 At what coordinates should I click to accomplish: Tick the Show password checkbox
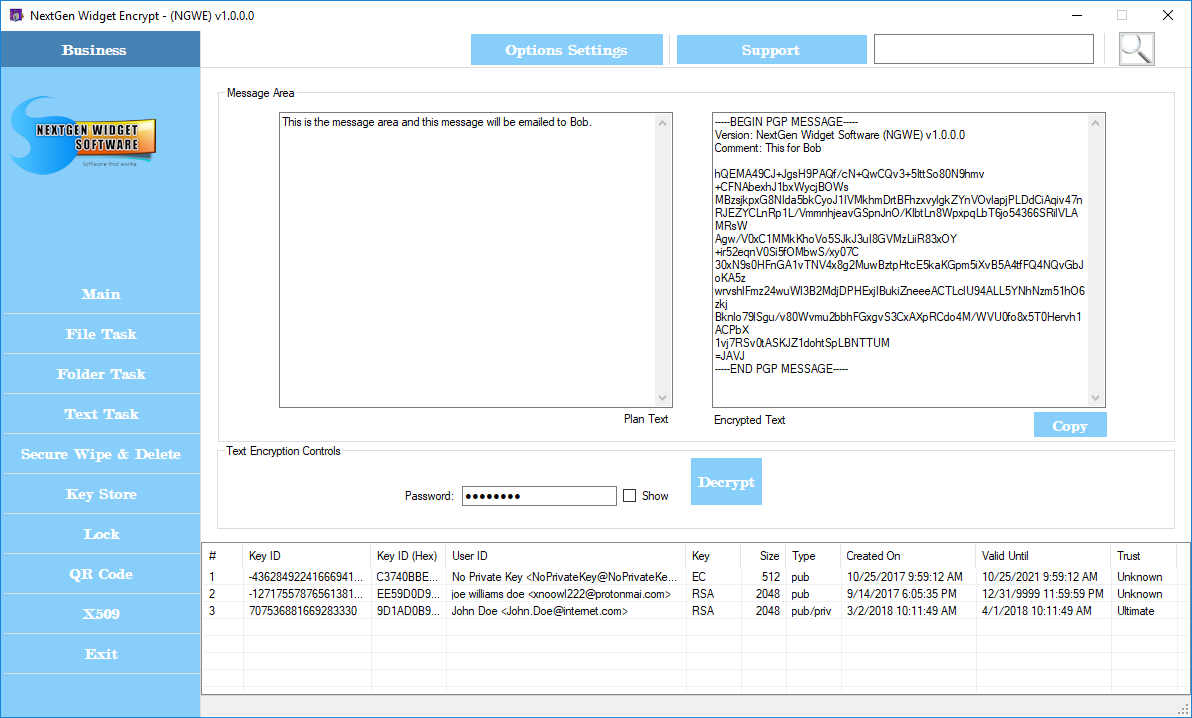click(629, 496)
